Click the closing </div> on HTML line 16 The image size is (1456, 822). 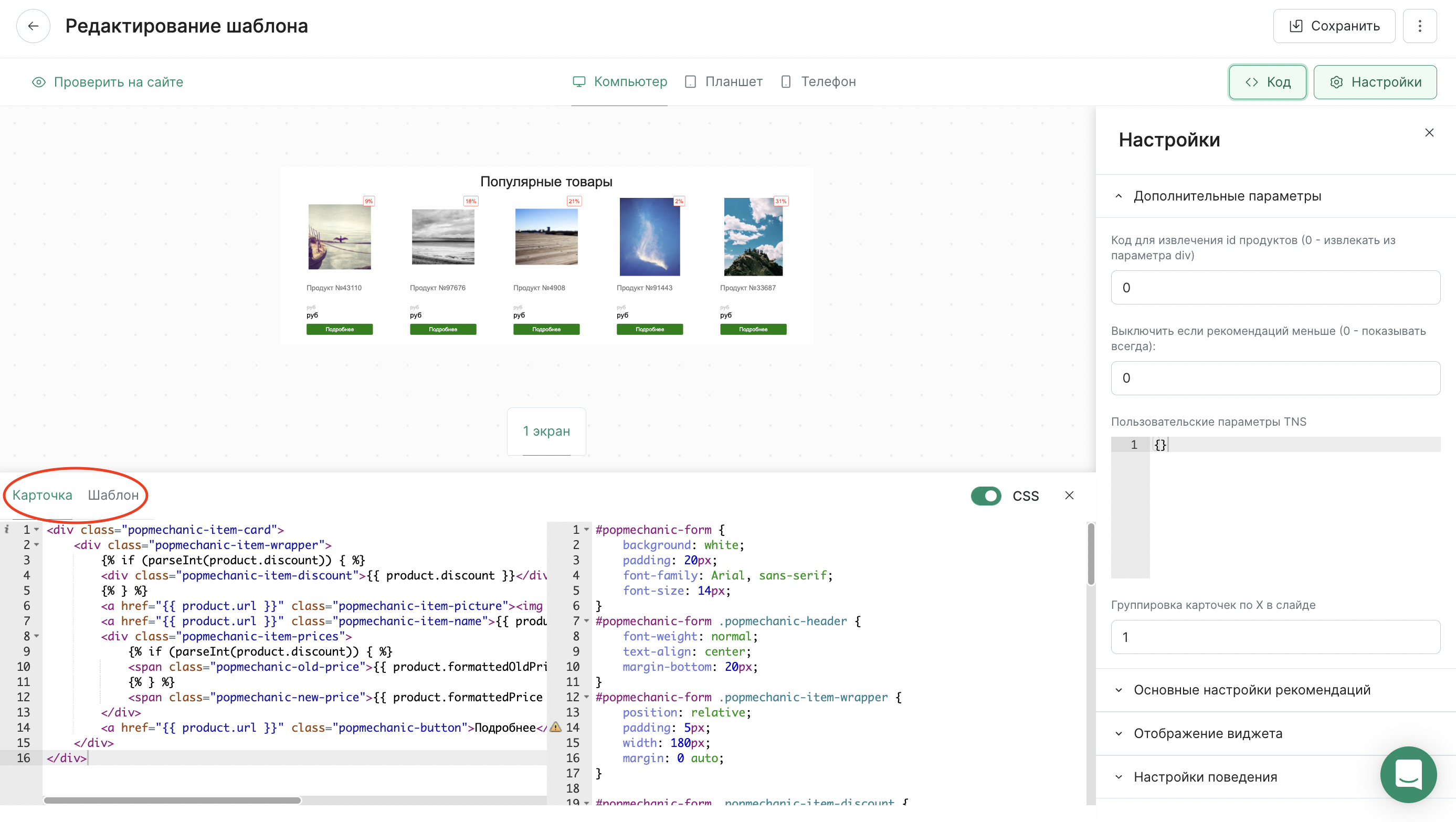tap(66, 758)
